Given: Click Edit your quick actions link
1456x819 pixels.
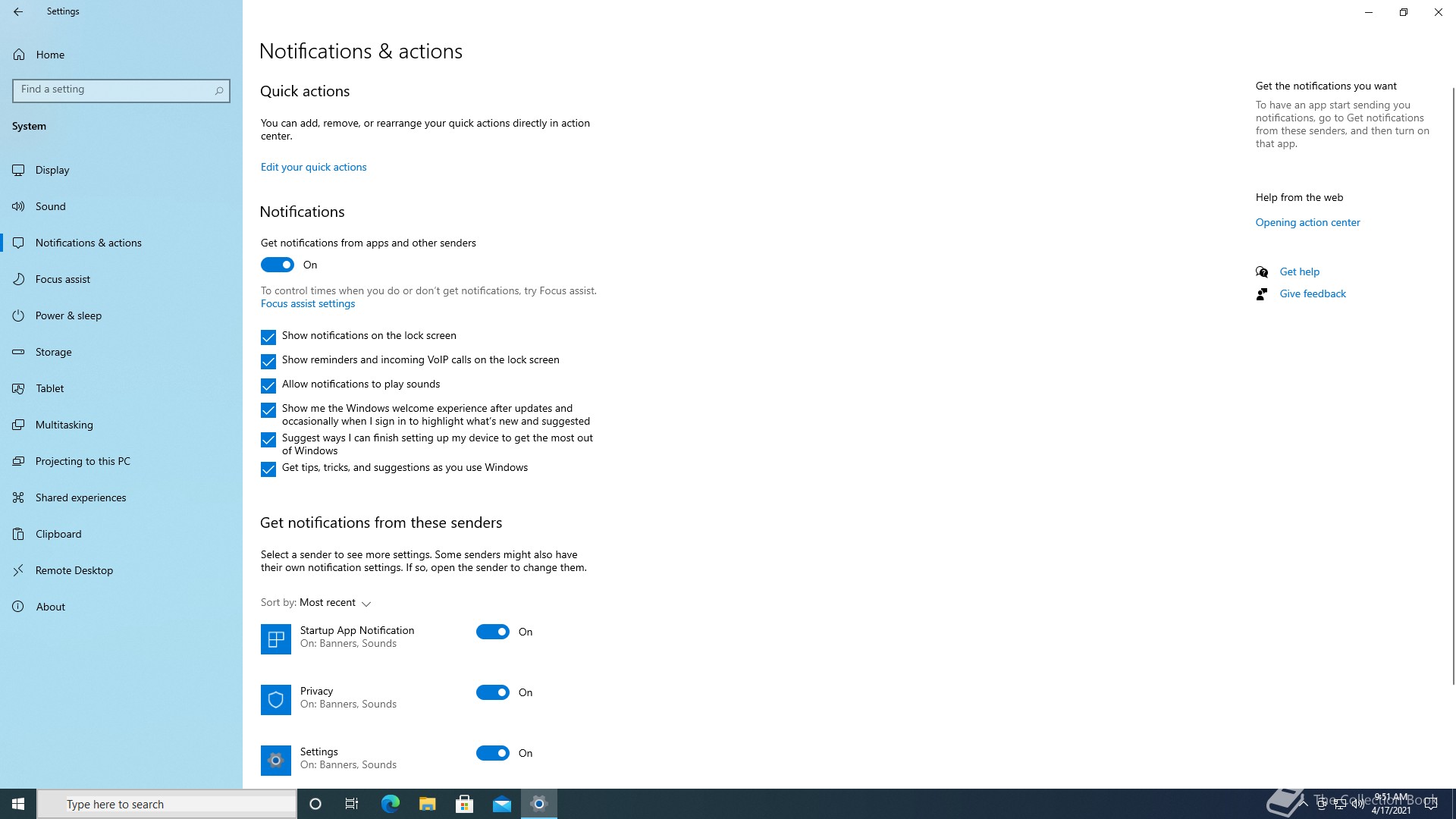Looking at the screenshot, I should click(313, 167).
